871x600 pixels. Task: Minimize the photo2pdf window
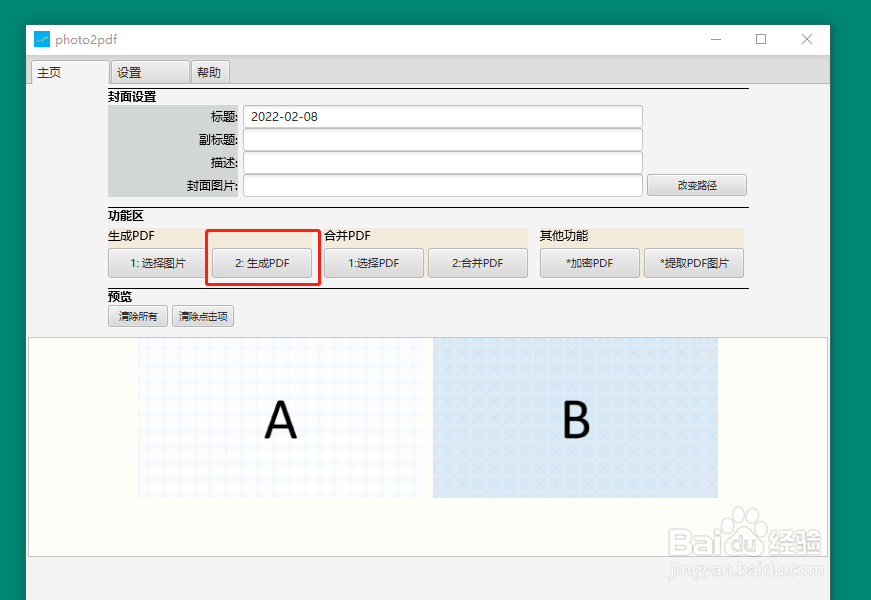click(x=716, y=39)
